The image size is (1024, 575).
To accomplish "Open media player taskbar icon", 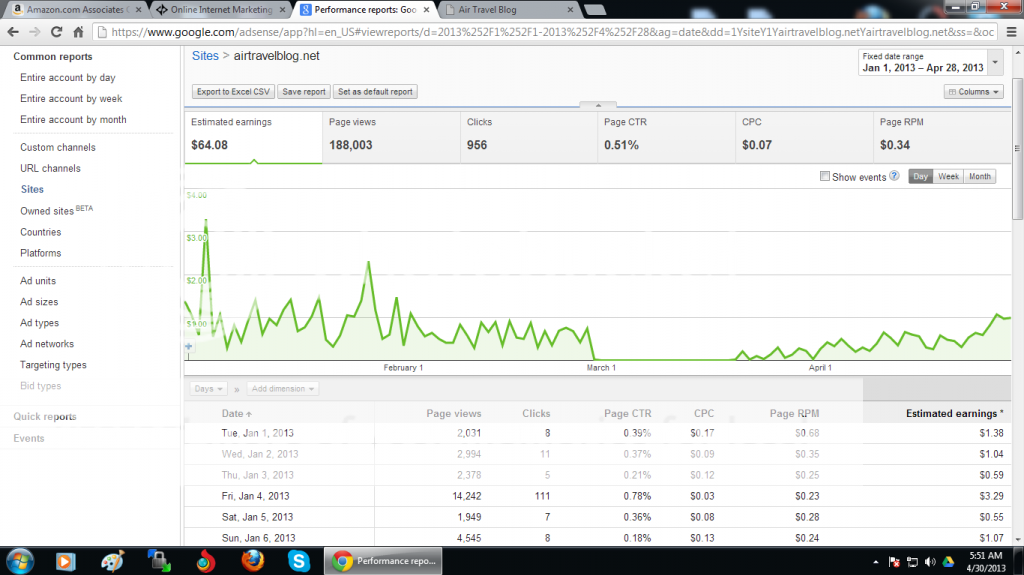I will pos(65,561).
